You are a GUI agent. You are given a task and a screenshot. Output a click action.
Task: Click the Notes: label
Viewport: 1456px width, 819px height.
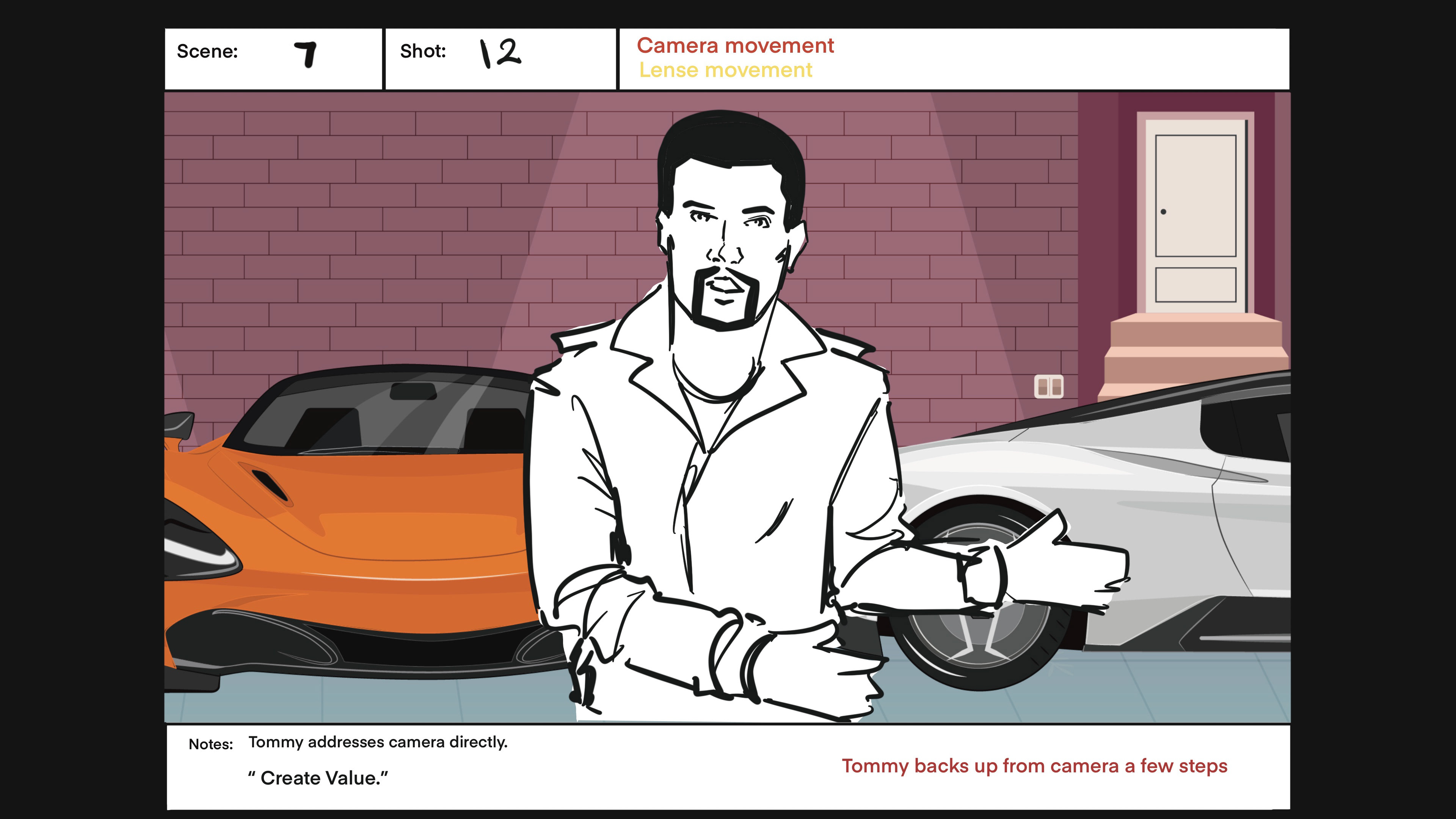click(210, 744)
